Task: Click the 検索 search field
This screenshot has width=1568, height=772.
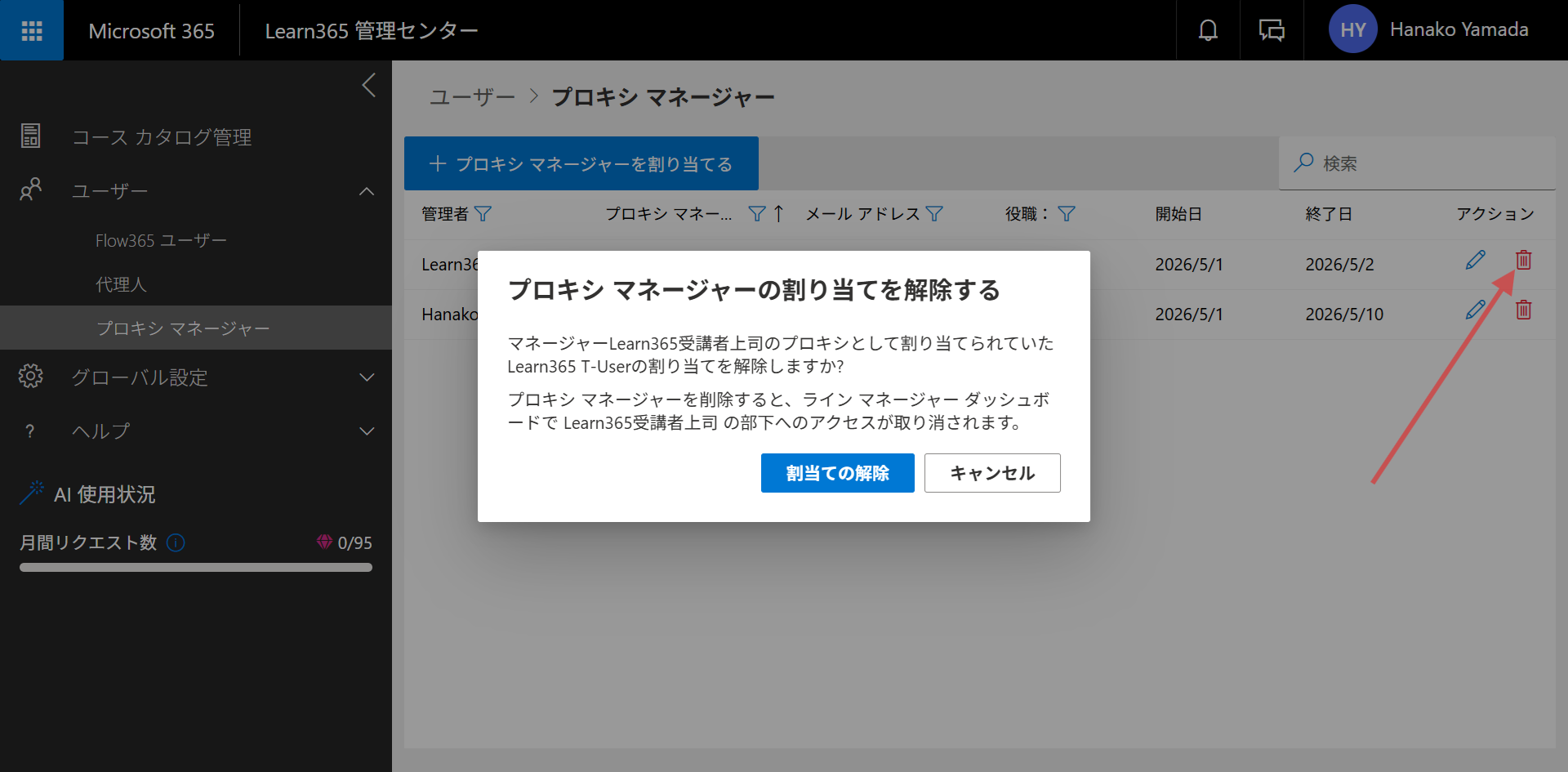Action: coord(1417,163)
